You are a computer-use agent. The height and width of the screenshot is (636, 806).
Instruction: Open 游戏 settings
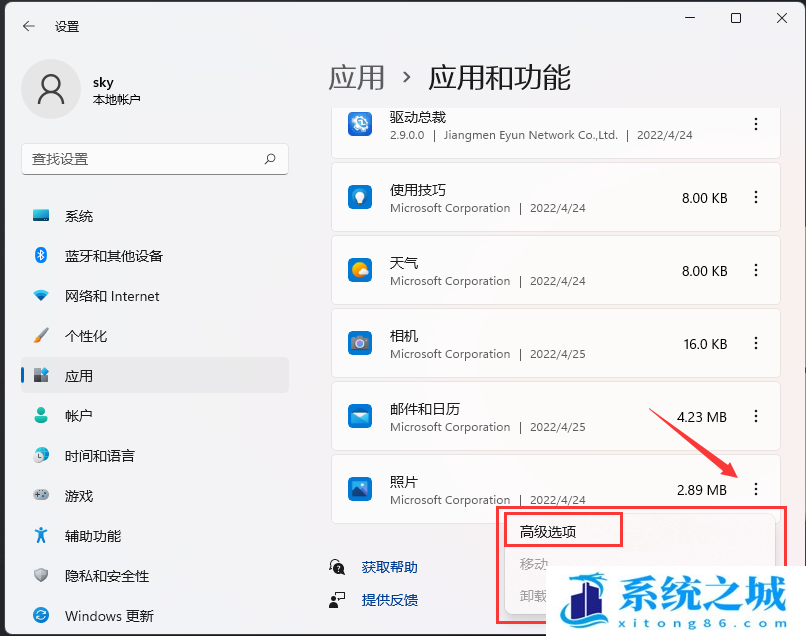155,496
